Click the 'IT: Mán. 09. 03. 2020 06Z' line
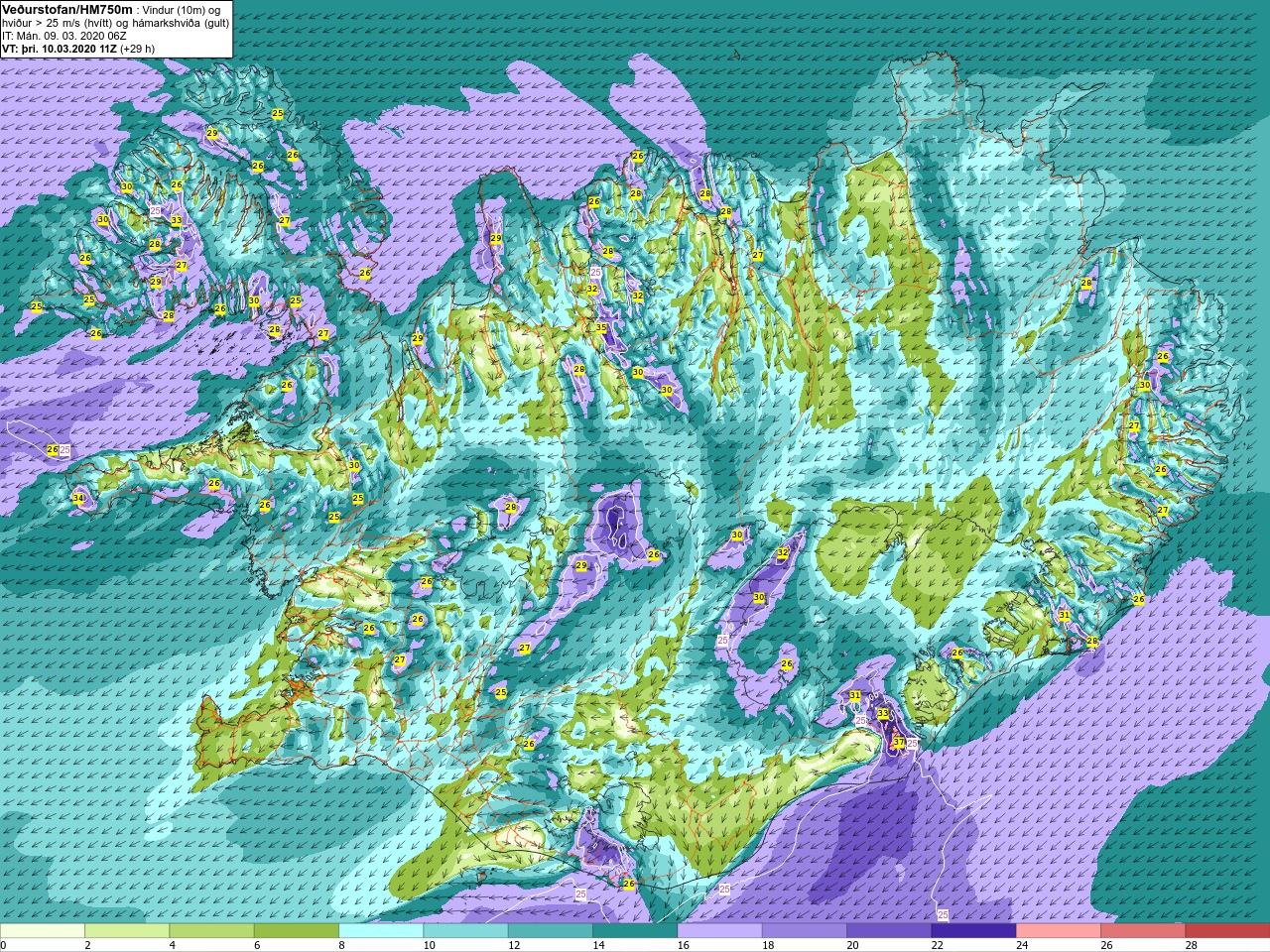 point(63,36)
